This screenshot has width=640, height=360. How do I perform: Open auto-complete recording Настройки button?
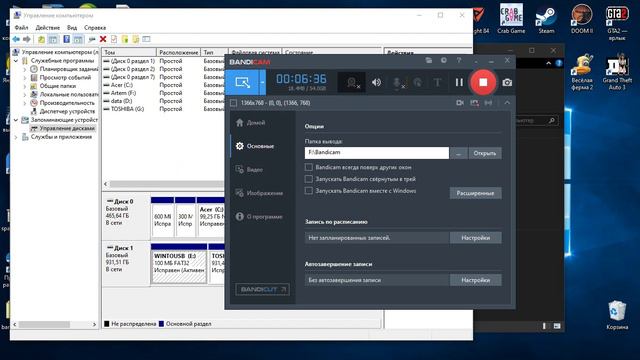coord(476,280)
